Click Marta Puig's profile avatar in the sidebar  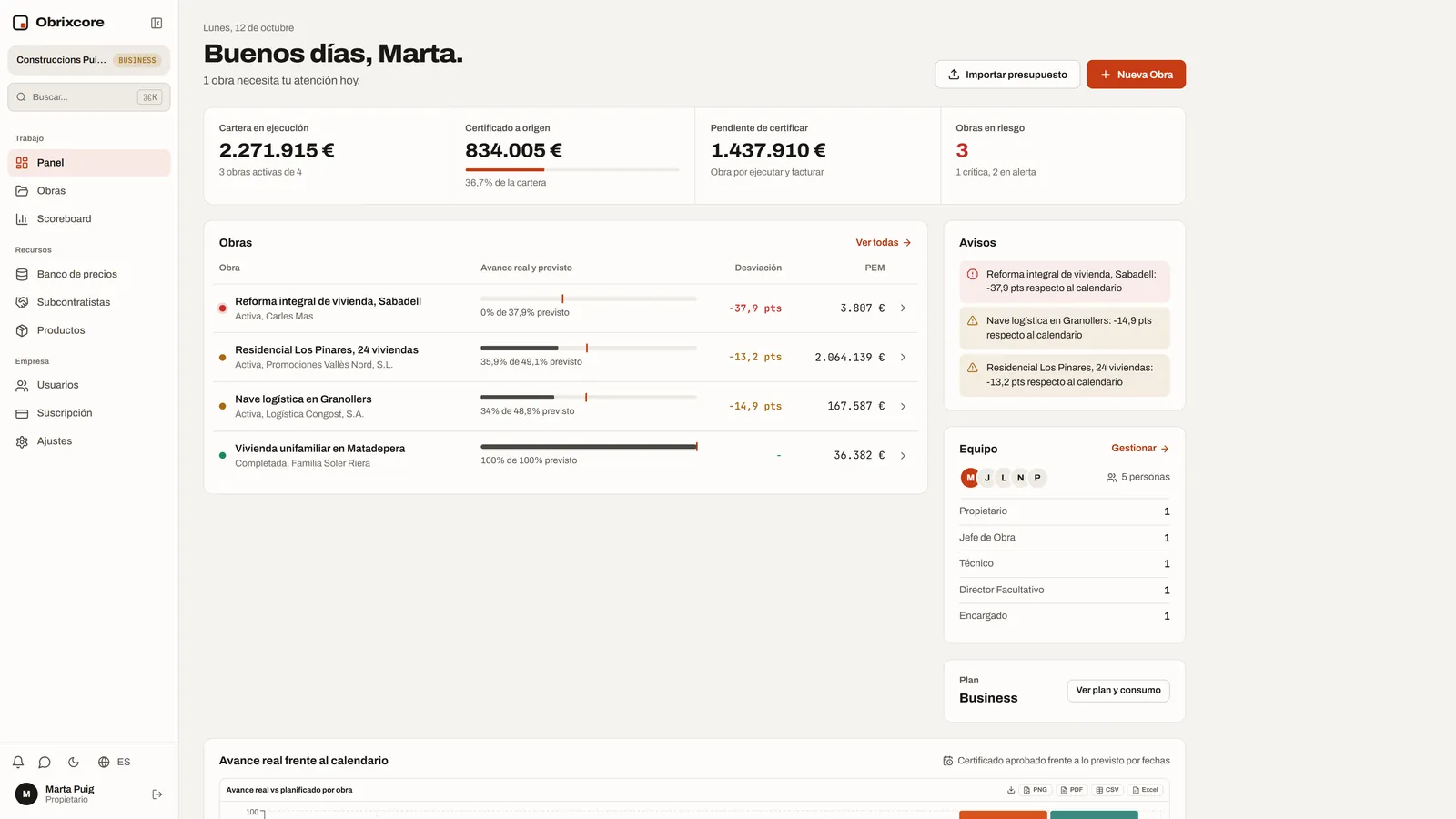pos(26,794)
